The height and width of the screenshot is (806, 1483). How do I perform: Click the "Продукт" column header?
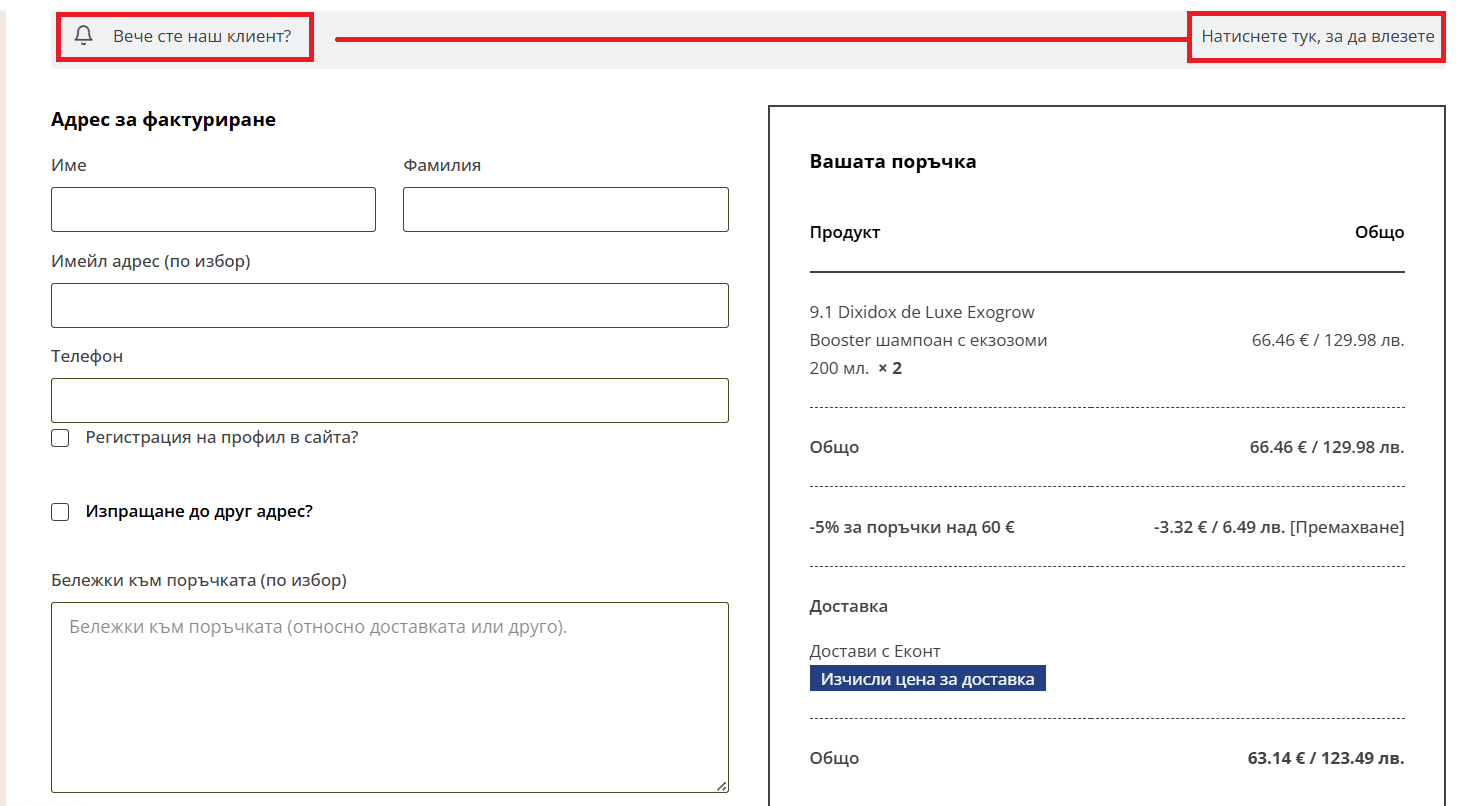click(845, 232)
